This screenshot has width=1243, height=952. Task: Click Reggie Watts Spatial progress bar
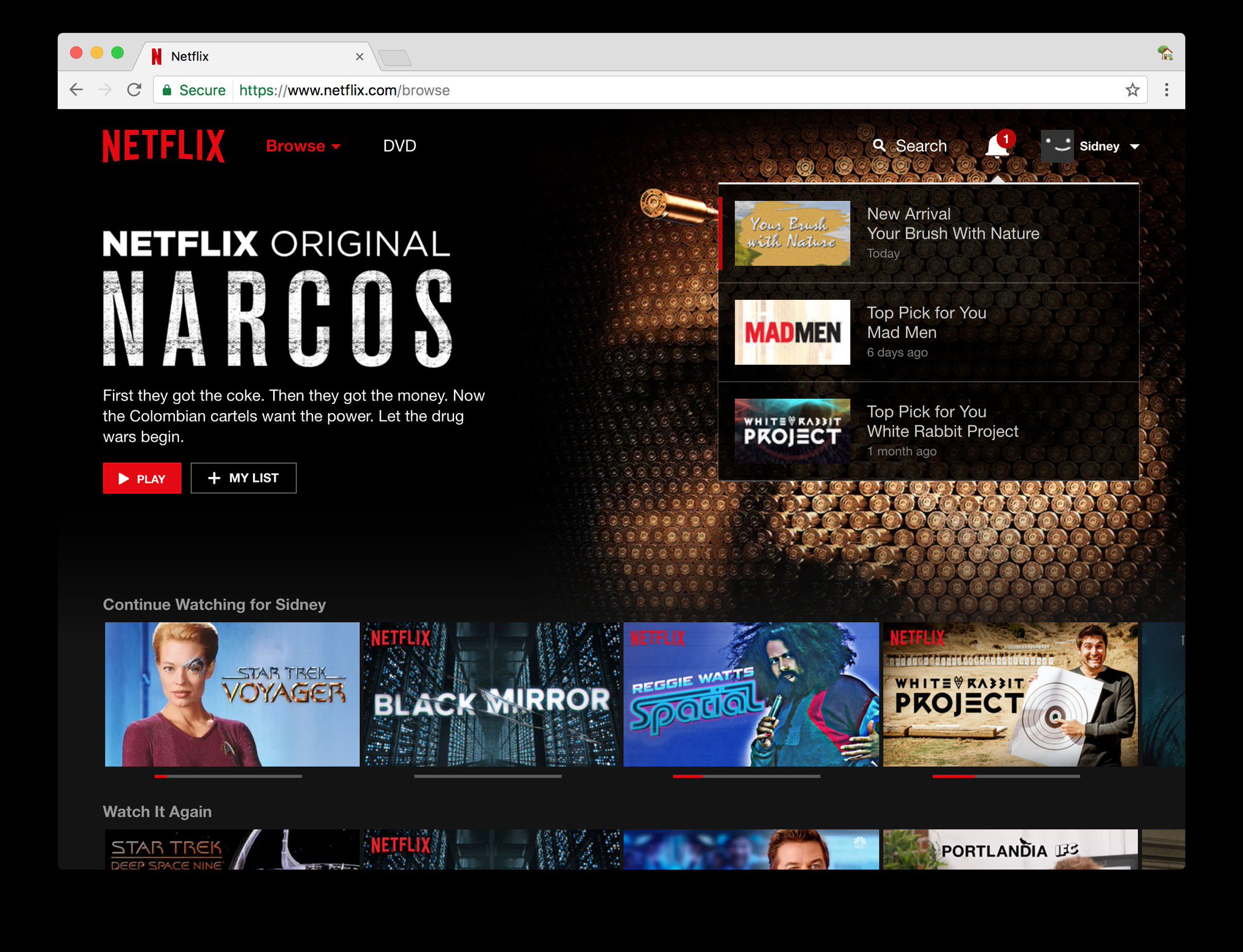(747, 776)
